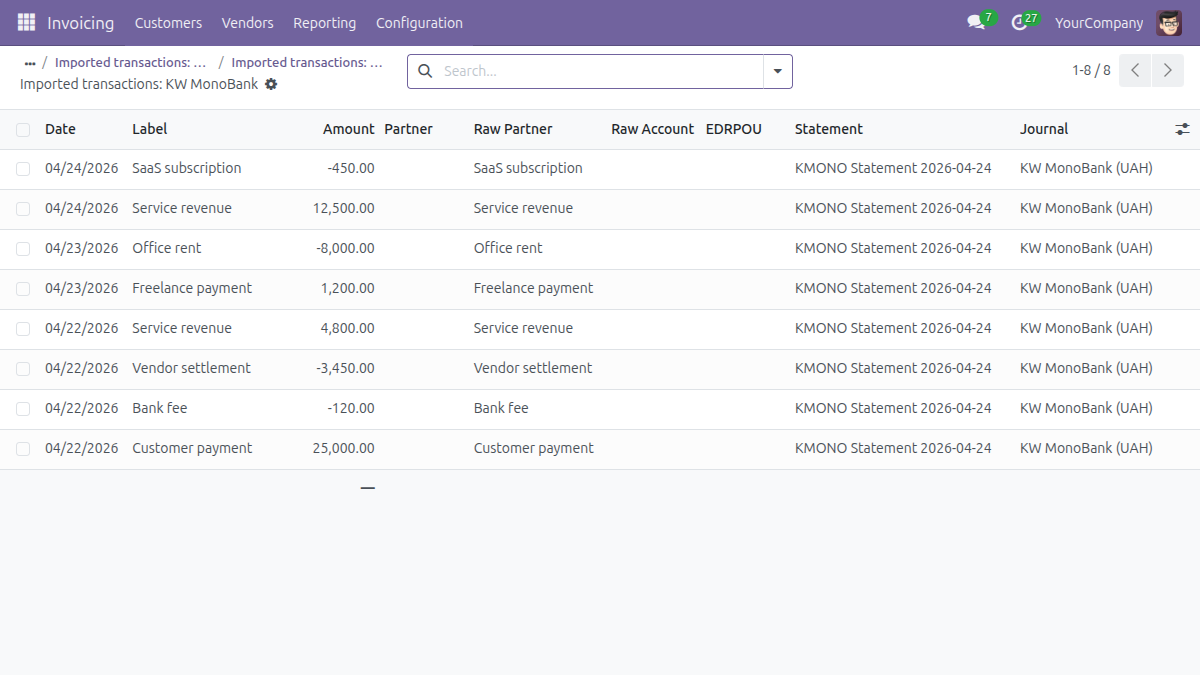Open the Vendor settlement label cell
The width and height of the screenshot is (1200, 675).
point(192,368)
